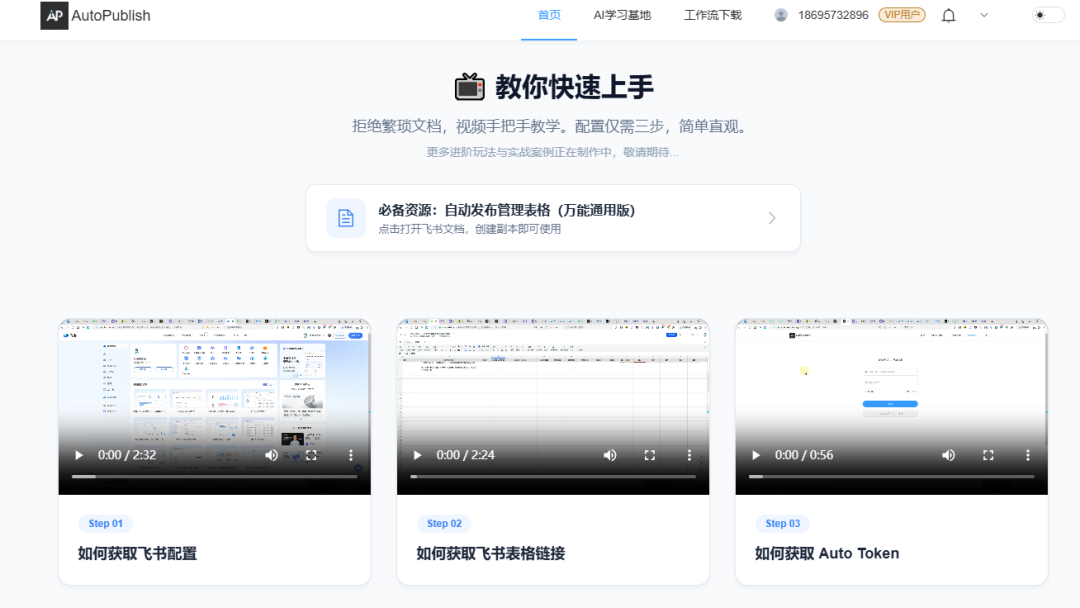Viewport: 1080px width, 608px height.
Task: Play the Step 01 video
Action: 79,455
